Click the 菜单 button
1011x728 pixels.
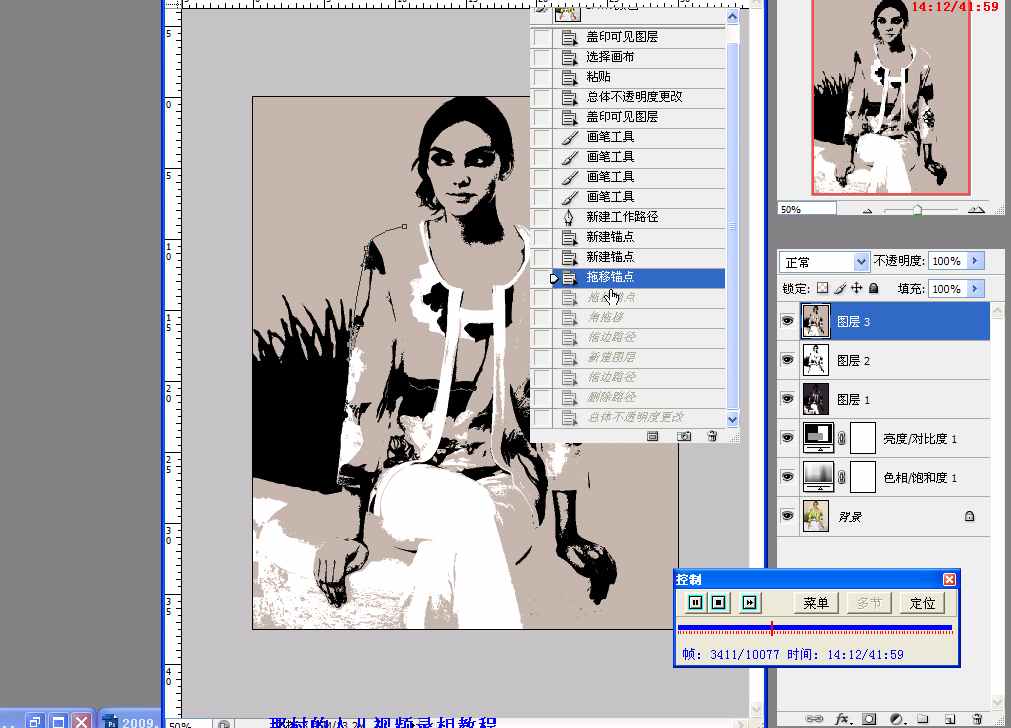click(816, 603)
